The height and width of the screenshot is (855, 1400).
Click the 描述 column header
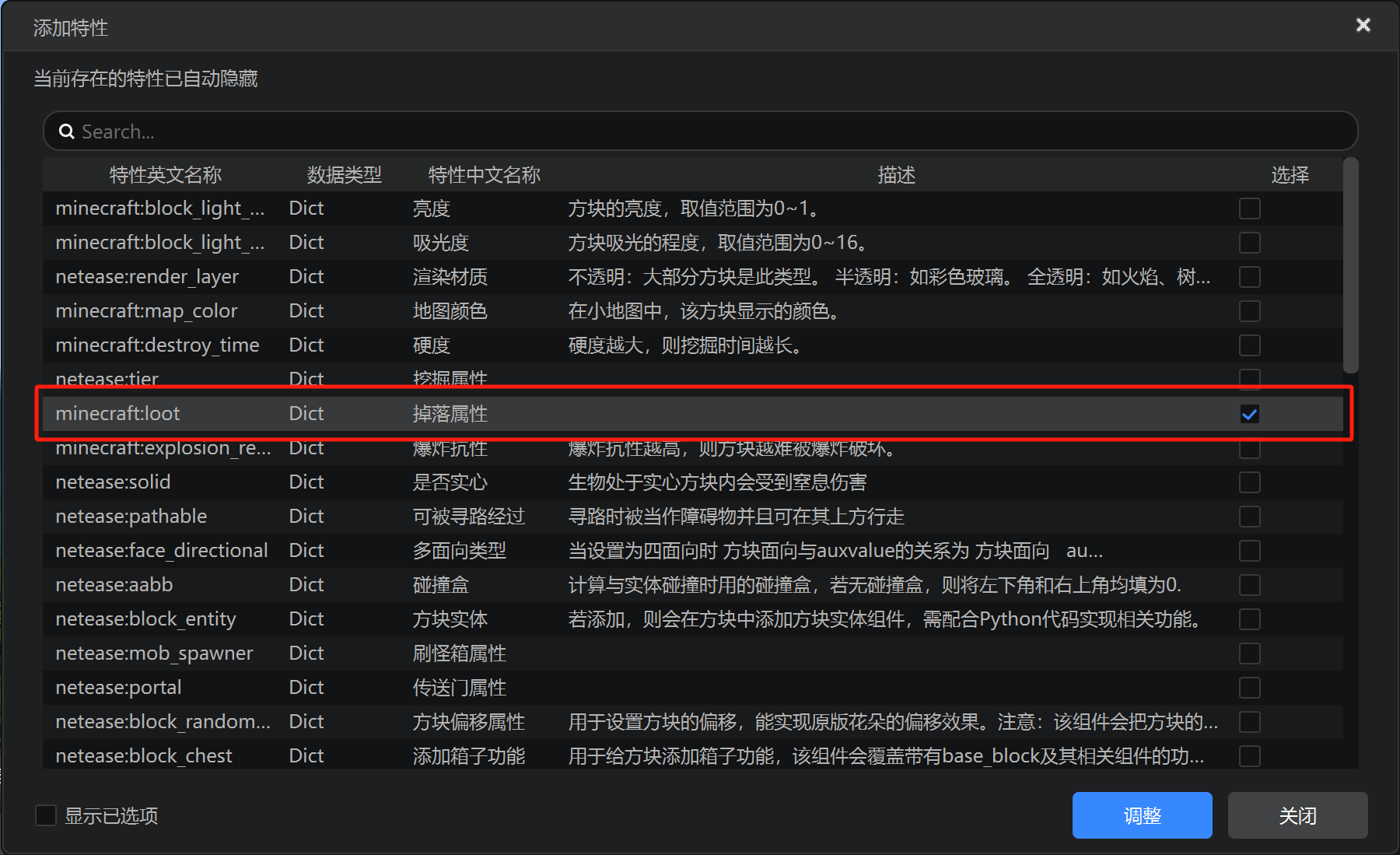click(896, 175)
